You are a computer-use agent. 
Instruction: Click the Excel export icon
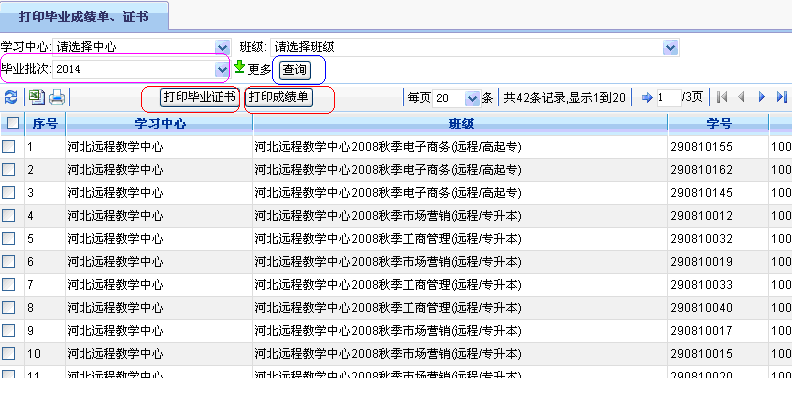pyautogui.click(x=36, y=97)
